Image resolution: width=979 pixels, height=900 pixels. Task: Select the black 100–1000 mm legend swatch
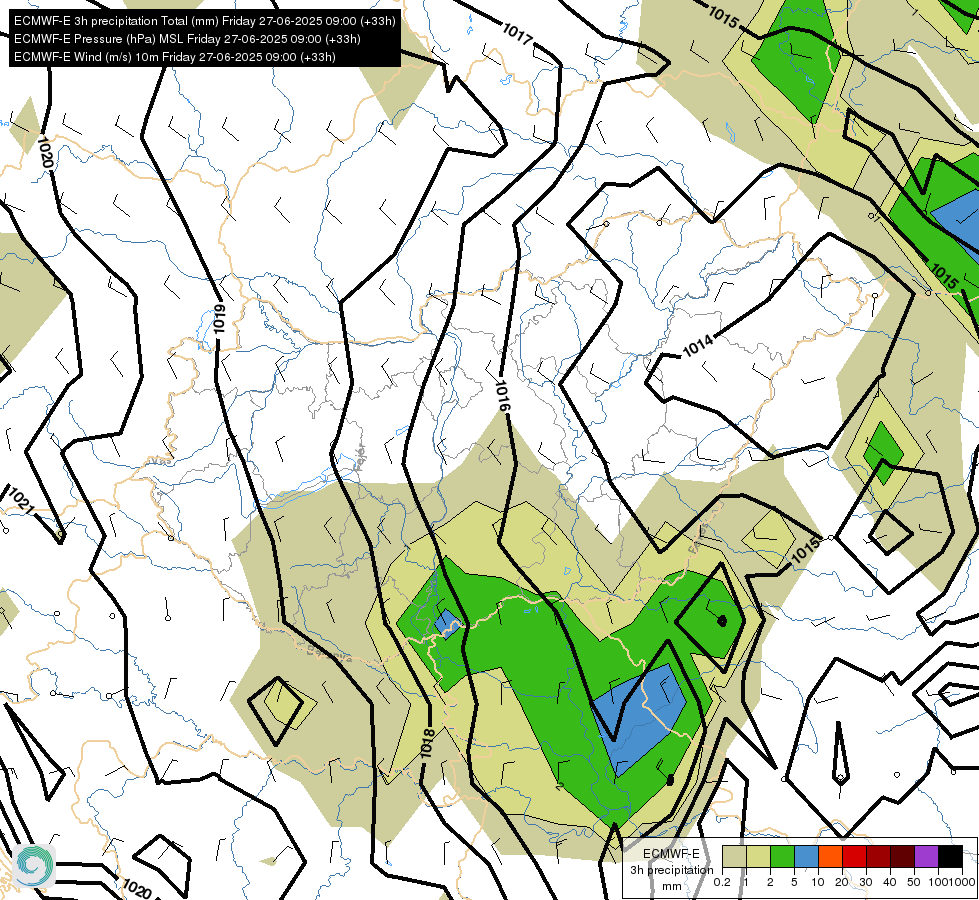(x=950, y=856)
